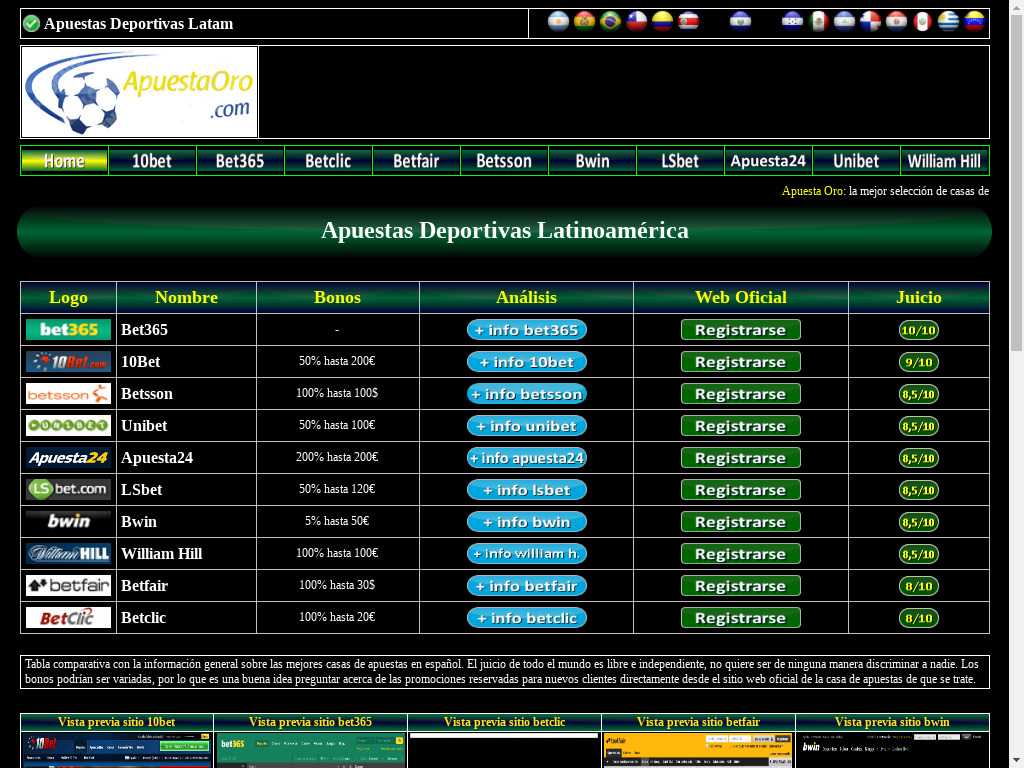Viewport: 1024px width, 768px height.
Task: Click the Honduras flag with stars
Action: pos(792,22)
